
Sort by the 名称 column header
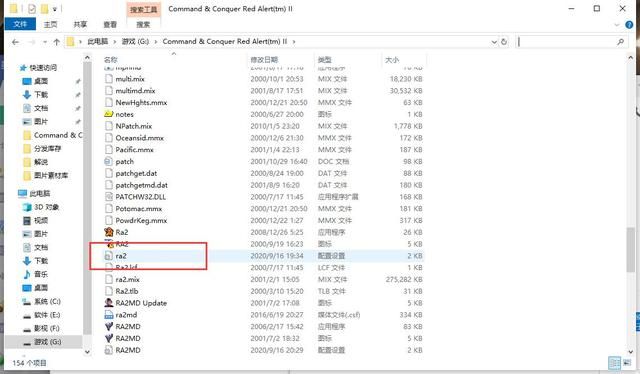tap(111, 60)
